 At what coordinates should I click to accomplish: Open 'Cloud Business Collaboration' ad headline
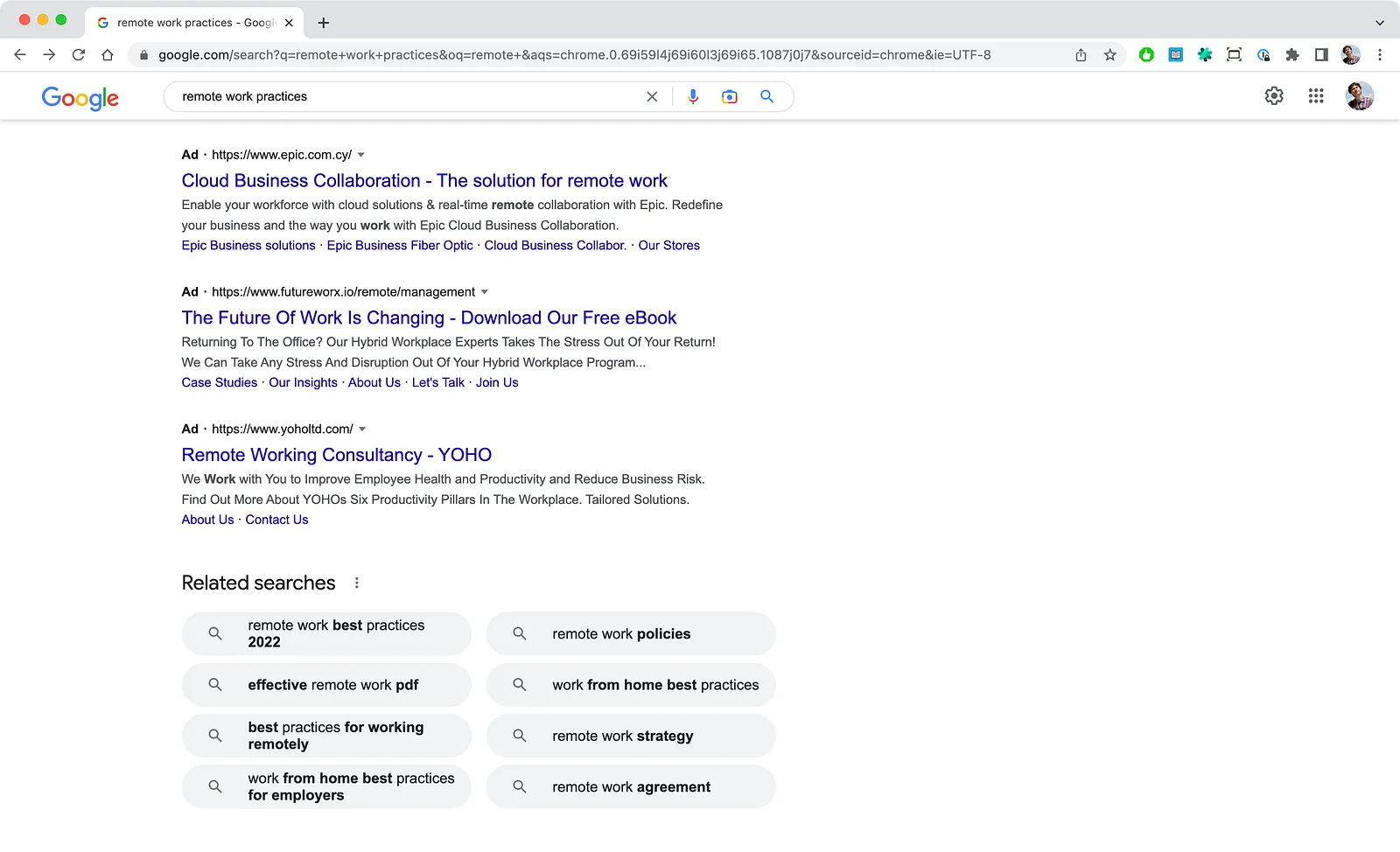424,181
